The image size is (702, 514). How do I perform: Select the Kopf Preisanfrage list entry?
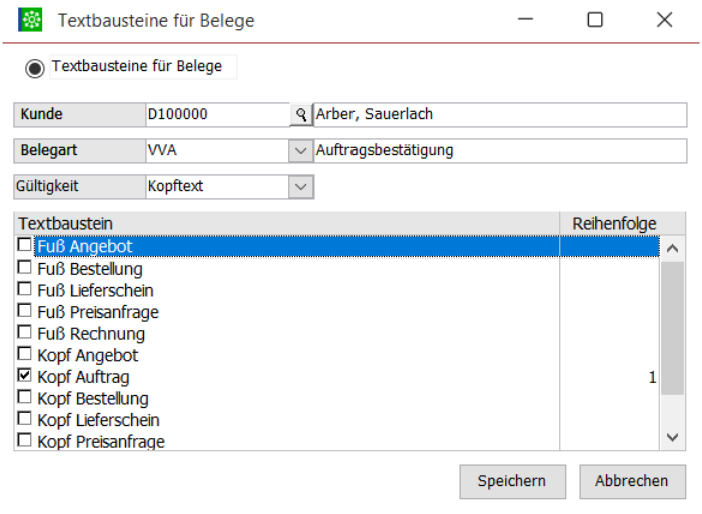100,441
